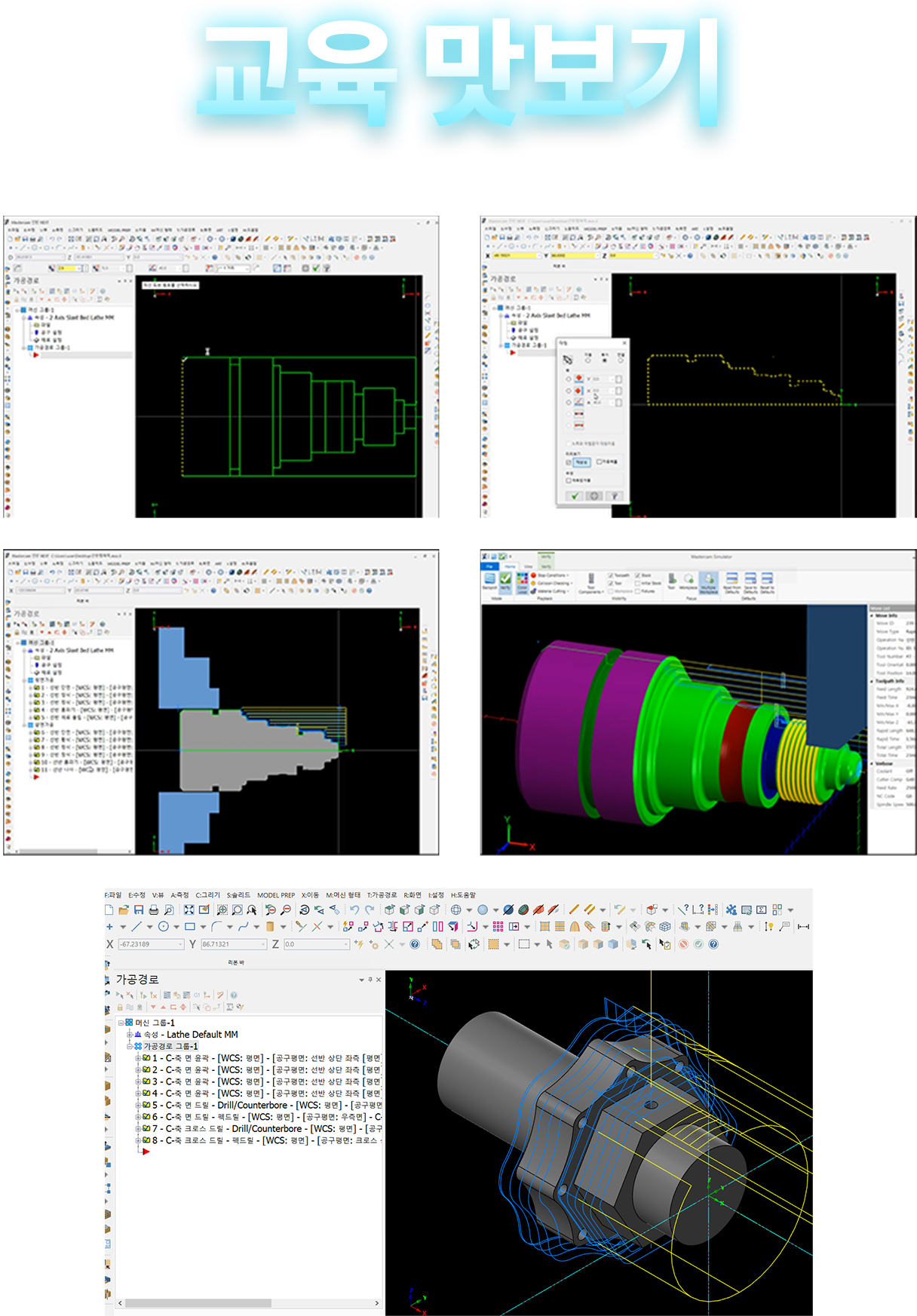
Task: Click the Save icon in bottom toolbar
Action: [139, 910]
